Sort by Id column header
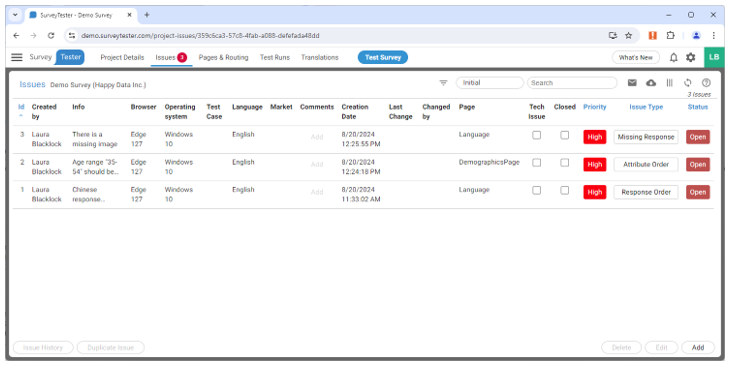The image size is (730, 365). 21,107
